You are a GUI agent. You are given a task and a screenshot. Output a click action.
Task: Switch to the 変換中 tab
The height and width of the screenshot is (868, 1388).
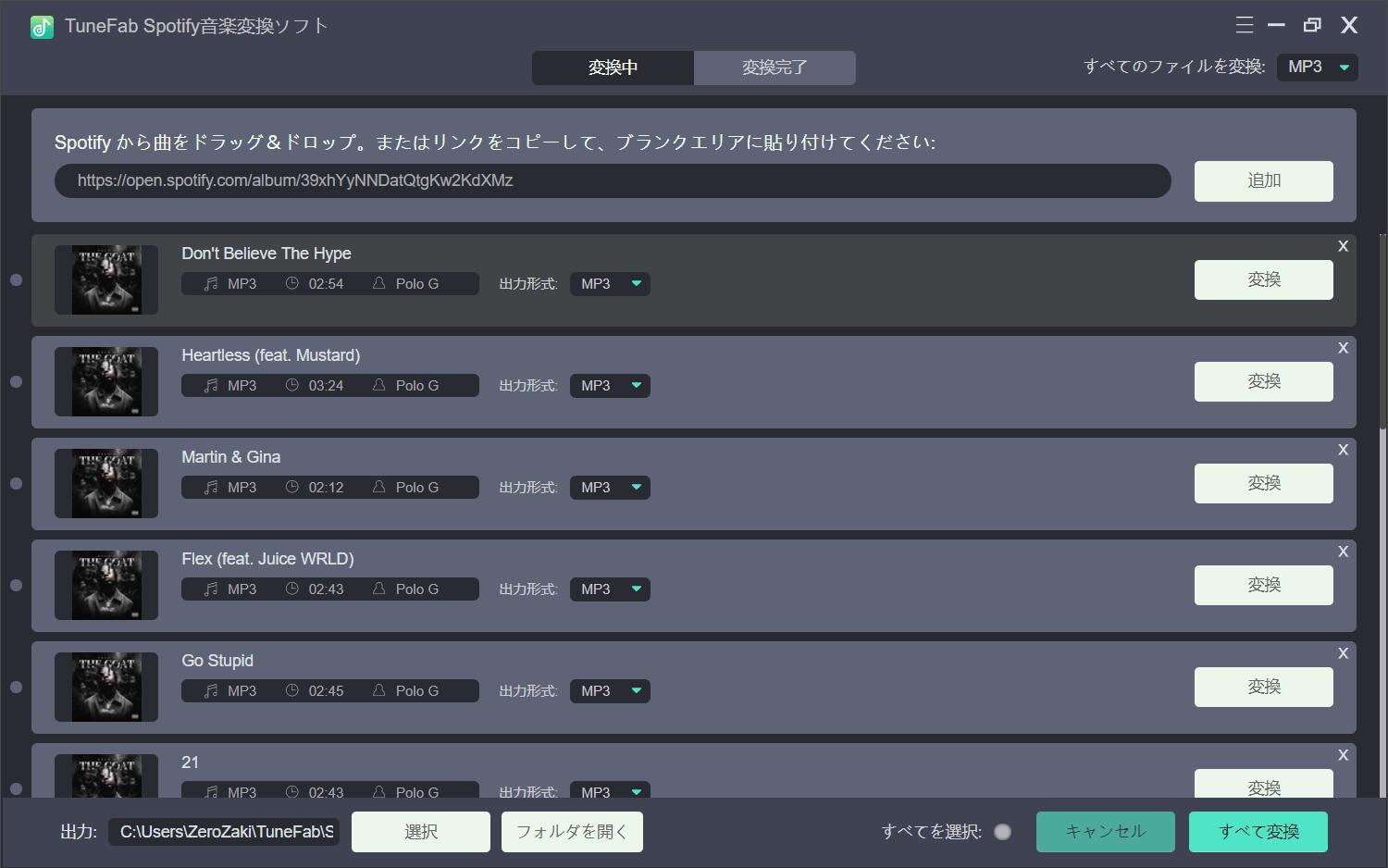(613, 68)
